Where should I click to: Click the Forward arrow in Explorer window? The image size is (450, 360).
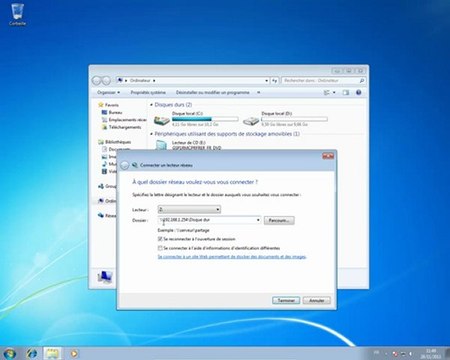(106, 80)
